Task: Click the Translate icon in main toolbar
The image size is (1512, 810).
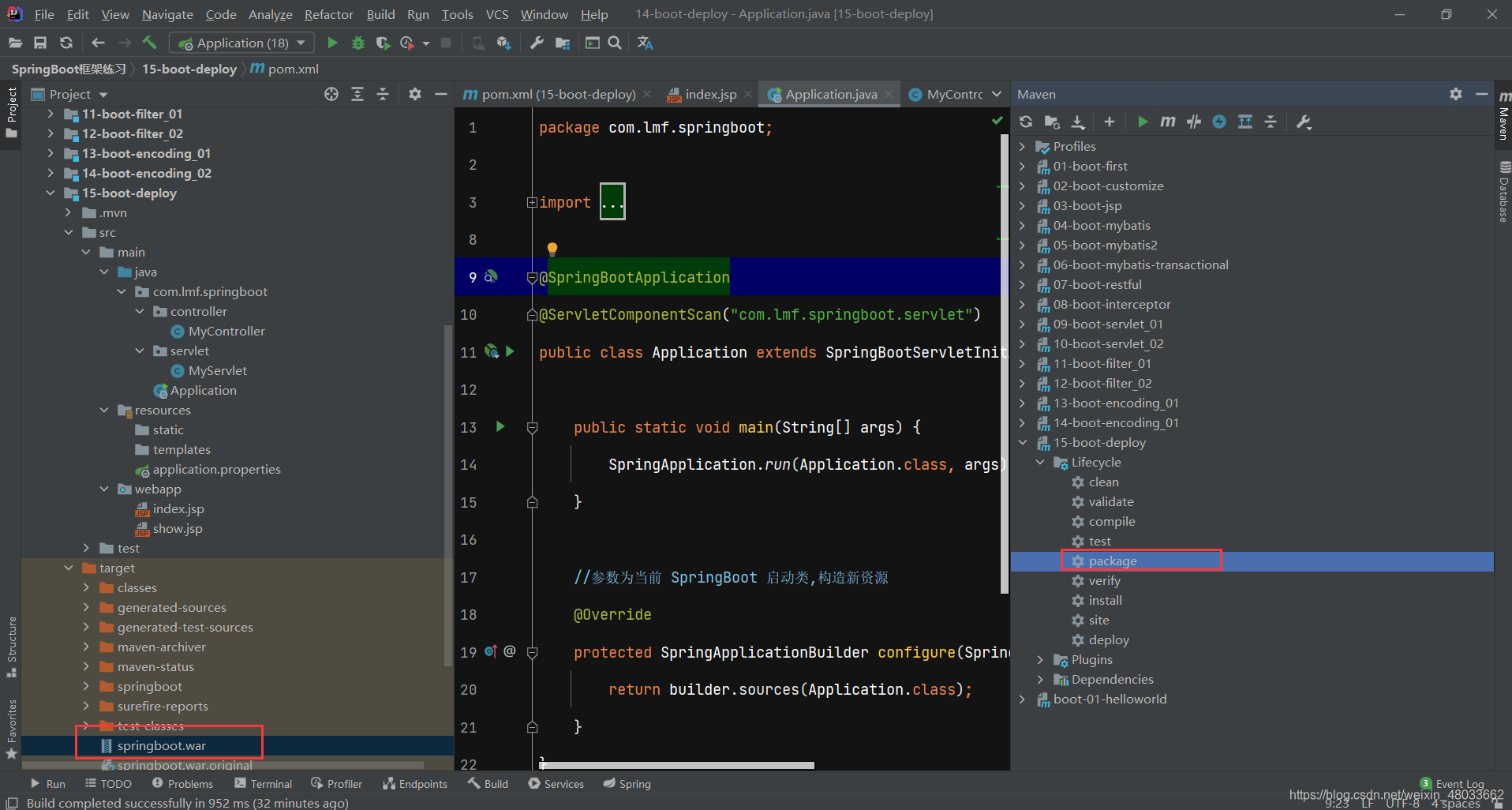Action: (x=645, y=43)
